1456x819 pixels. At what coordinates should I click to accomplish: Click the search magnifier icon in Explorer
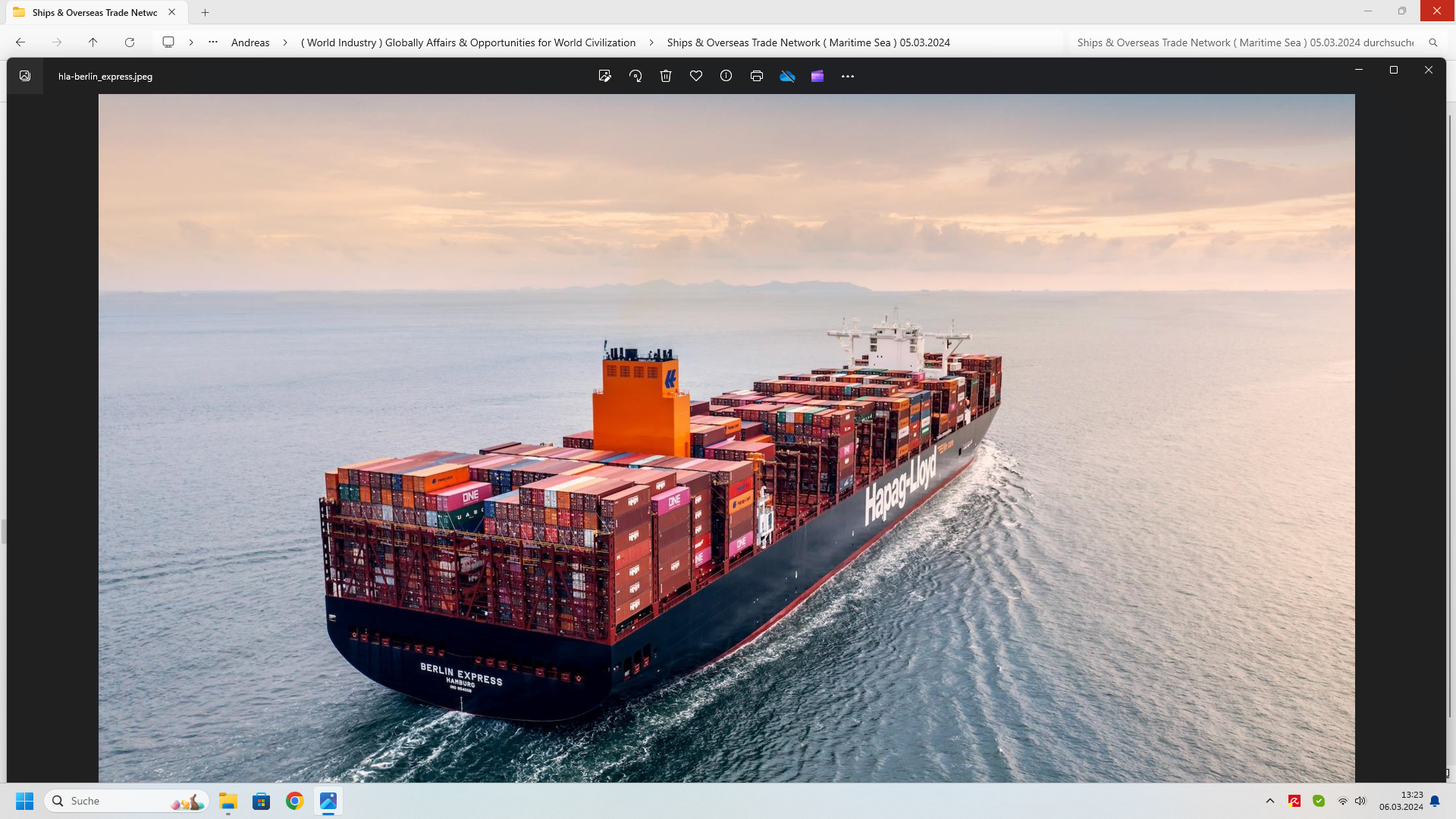[x=1433, y=42]
